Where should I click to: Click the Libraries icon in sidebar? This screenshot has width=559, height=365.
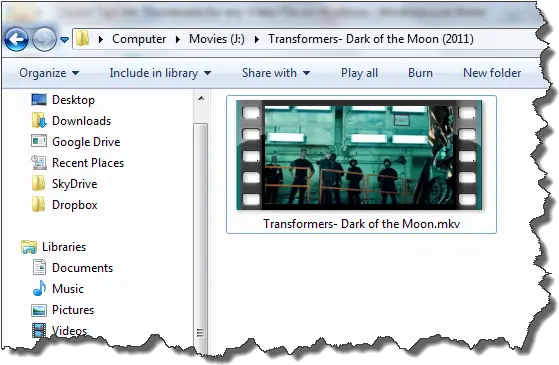point(29,247)
